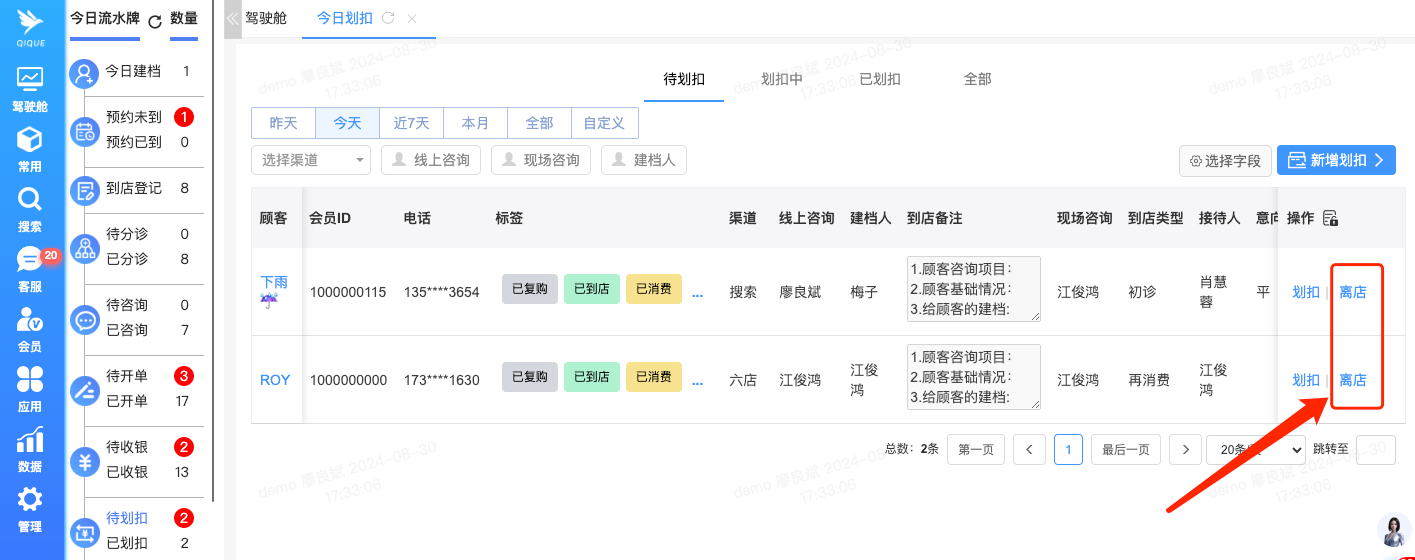Open the 驾驶舱 dashboard sidebar icon

[30, 80]
